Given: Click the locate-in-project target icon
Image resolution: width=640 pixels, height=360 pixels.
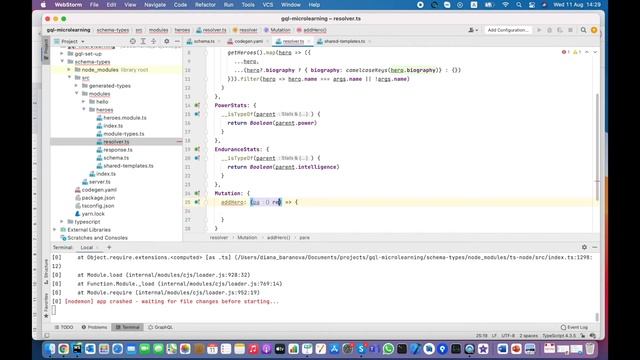Looking at the screenshot, I should click(x=133, y=41).
